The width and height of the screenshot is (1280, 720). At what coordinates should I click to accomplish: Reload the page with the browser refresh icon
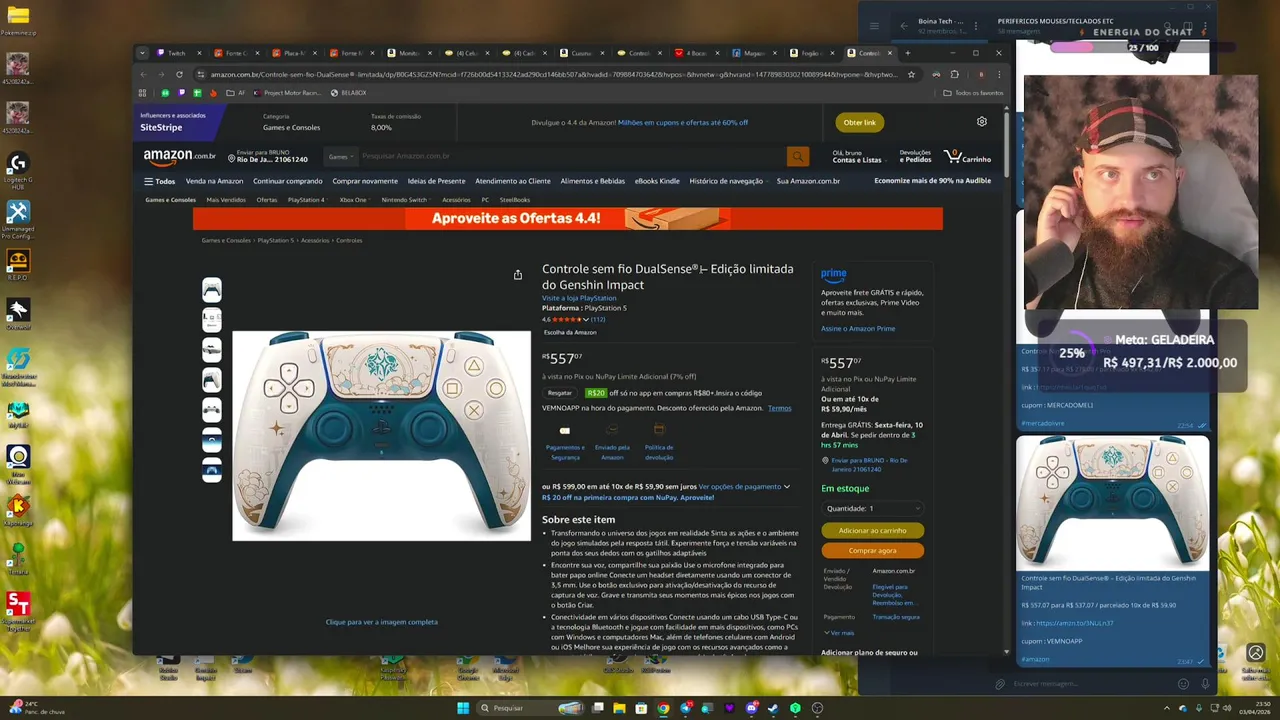tap(179, 74)
